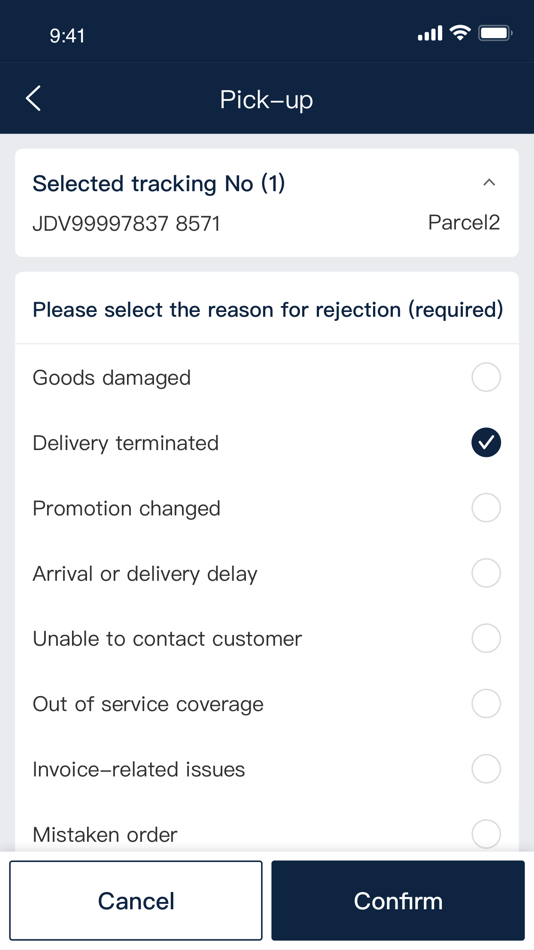Tap the Wi-Fi status icon
Viewport: 534px width, 950px height.
(461, 33)
